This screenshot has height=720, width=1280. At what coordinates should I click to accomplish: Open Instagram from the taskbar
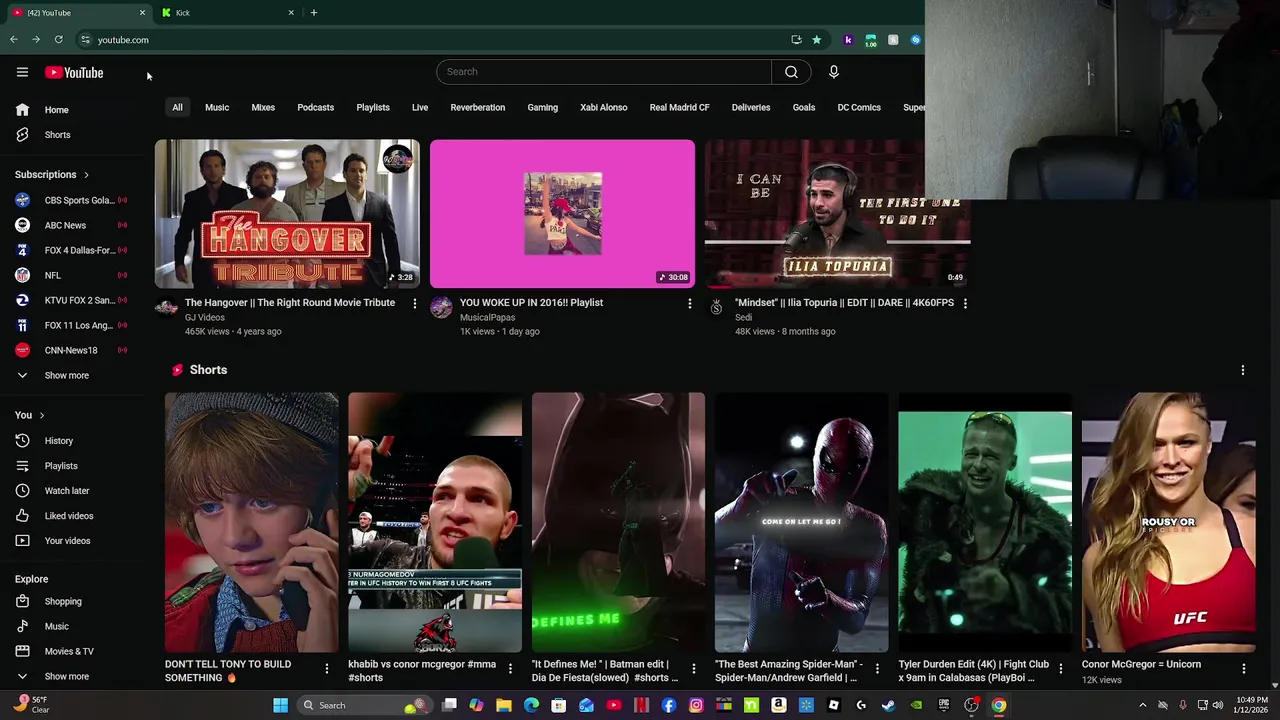696,706
